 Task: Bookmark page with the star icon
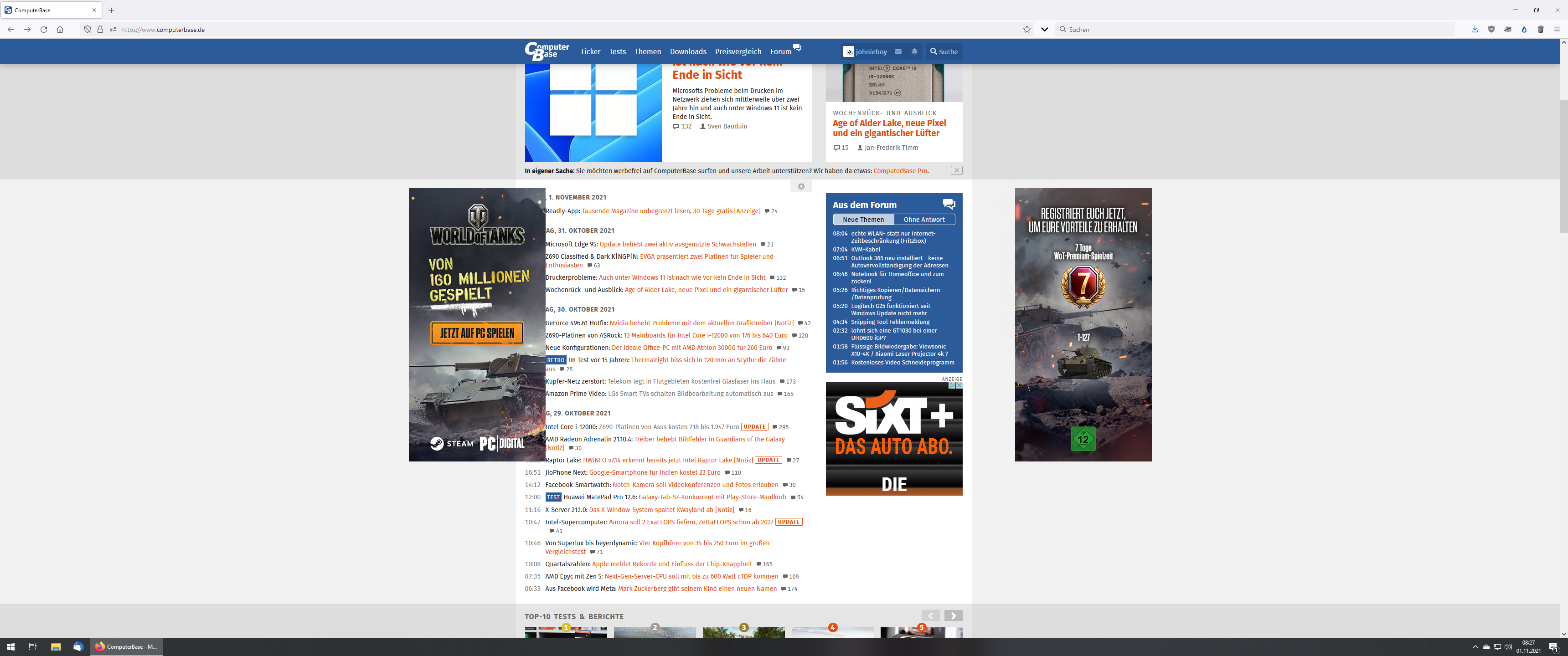tap(1027, 29)
